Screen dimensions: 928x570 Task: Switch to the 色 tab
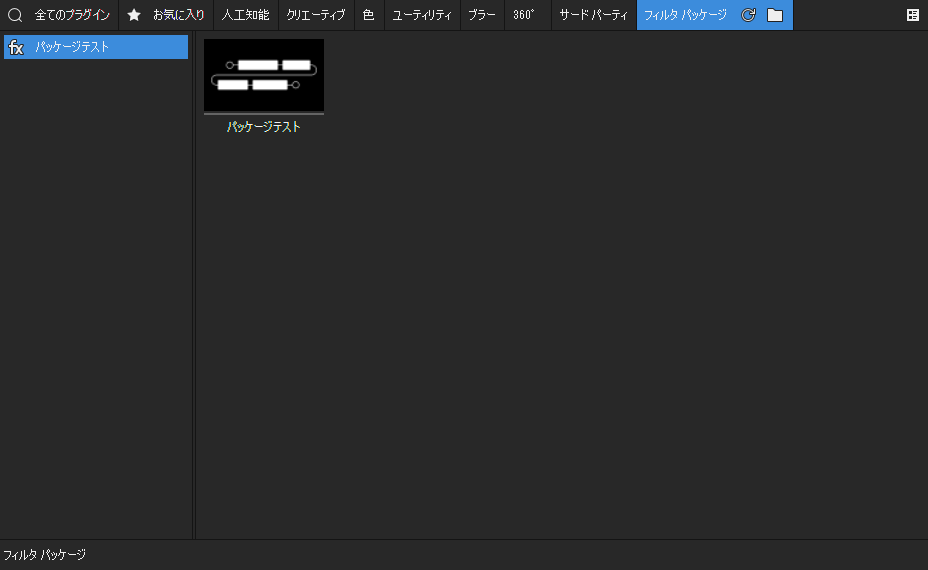[x=368, y=15]
